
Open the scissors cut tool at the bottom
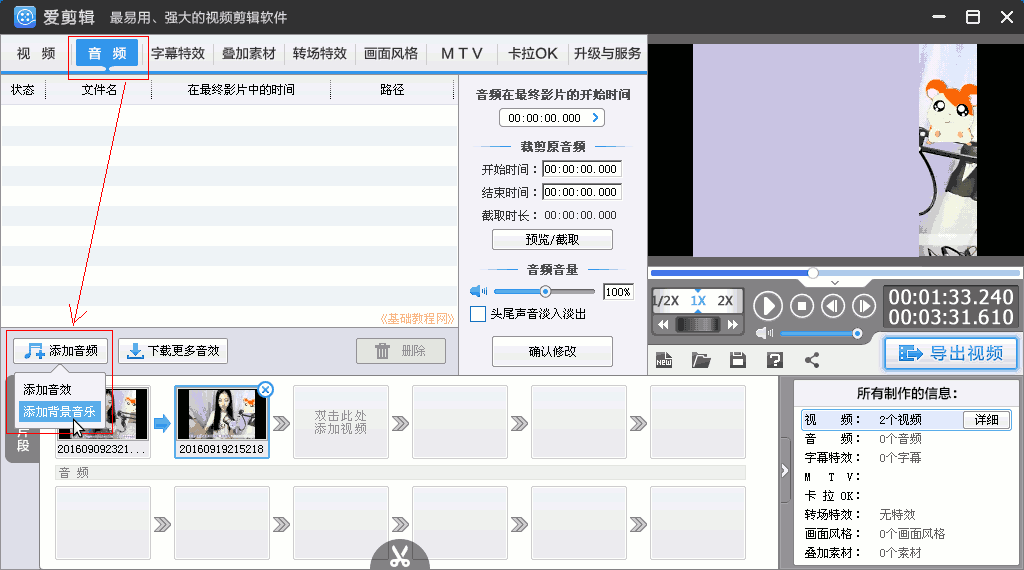[400, 556]
